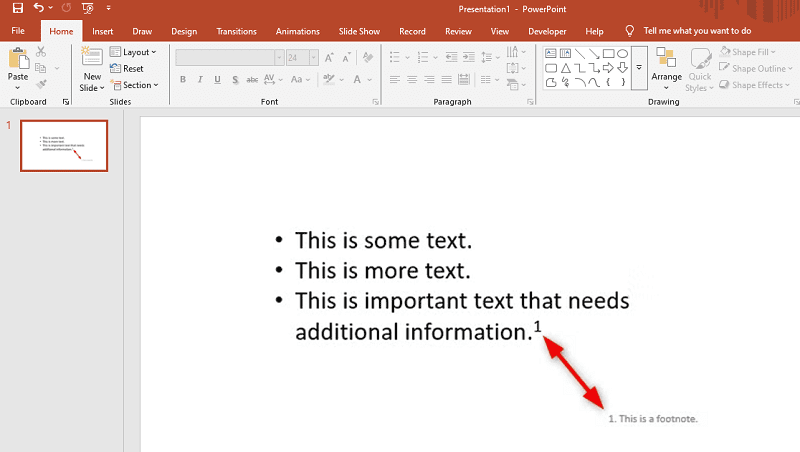Image resolution: width=800 pixels, height=452 pixels.
Task: Click the Paste clipboard icon
Action: click(18, 58)
